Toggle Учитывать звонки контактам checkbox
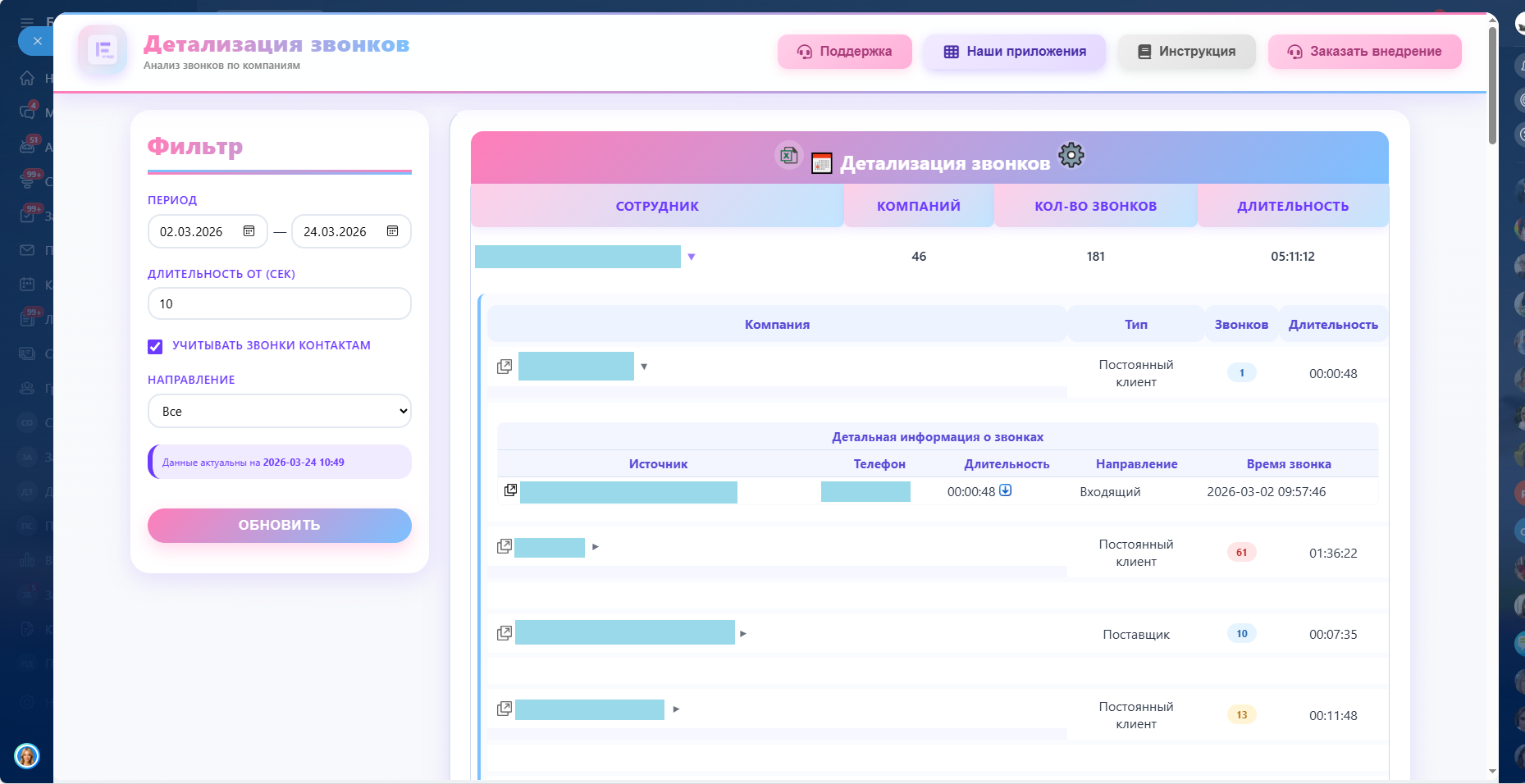 [x=155, y=346]
